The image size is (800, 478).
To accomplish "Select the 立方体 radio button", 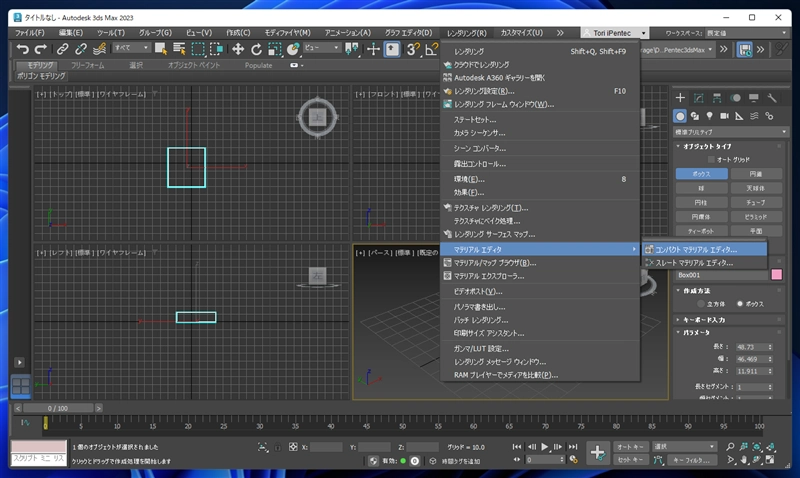I will (701, 304).
